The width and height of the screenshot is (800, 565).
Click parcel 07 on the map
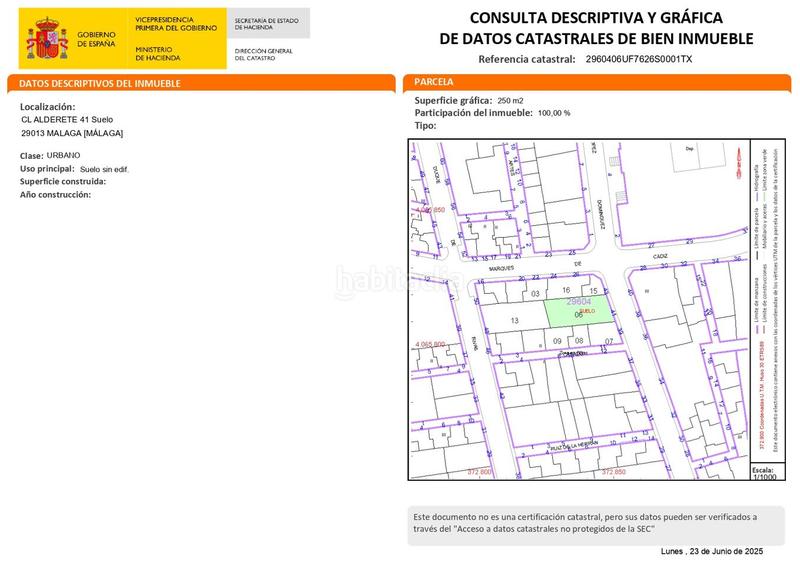tap(608, 341)
